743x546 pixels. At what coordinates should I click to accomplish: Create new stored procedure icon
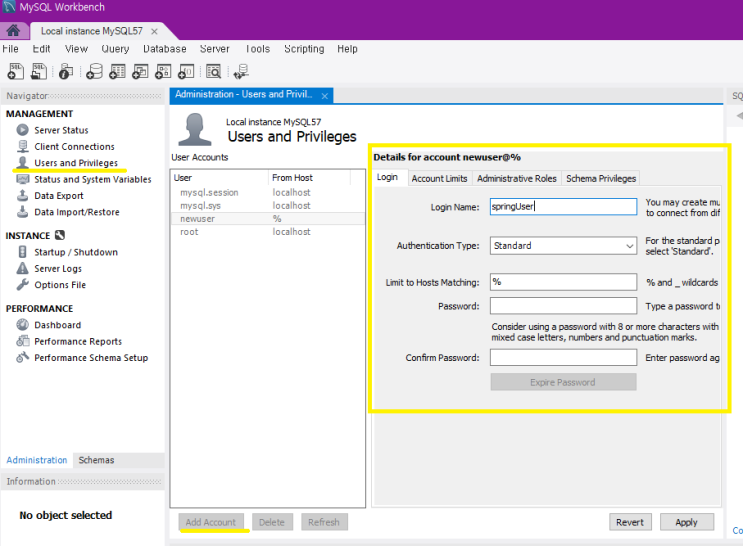coord(163,72)
